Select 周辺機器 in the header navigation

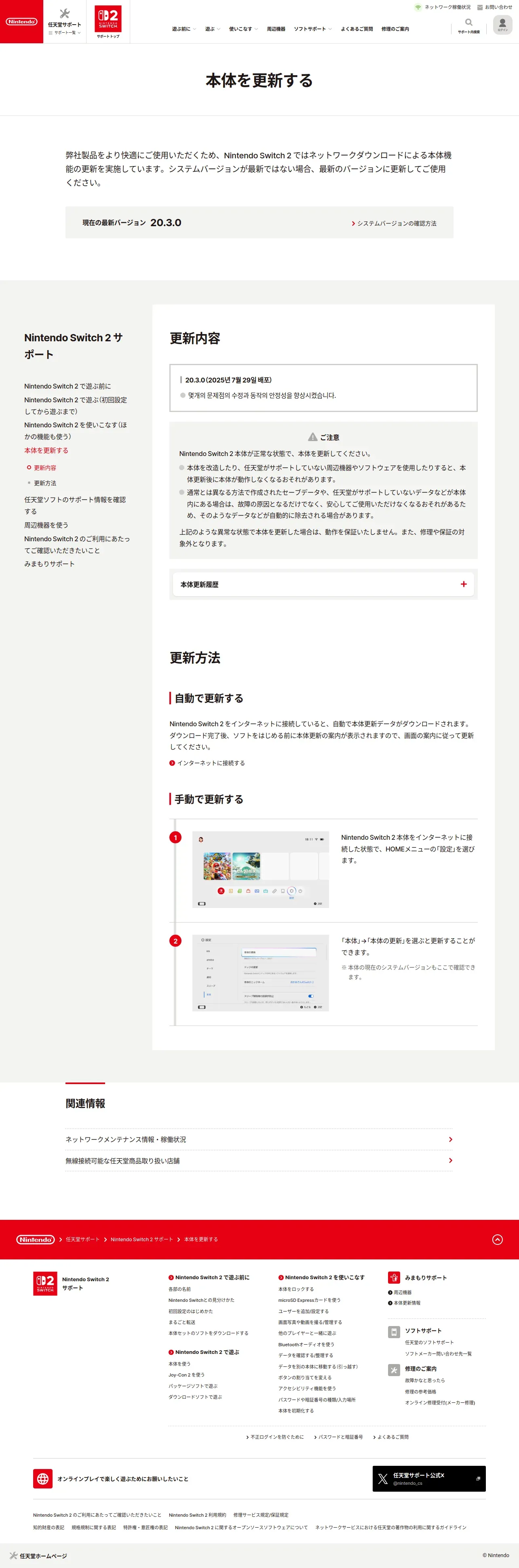276,29
